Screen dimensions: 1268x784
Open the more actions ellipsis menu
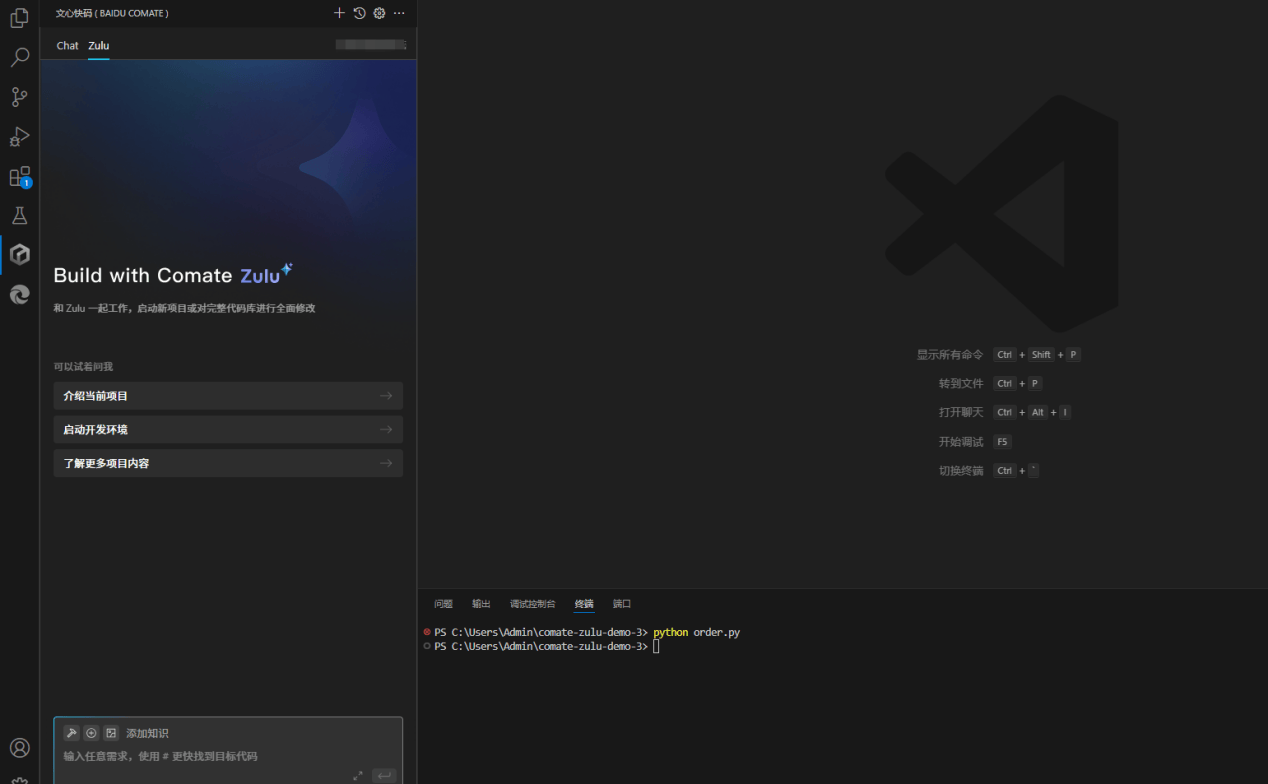399,13
